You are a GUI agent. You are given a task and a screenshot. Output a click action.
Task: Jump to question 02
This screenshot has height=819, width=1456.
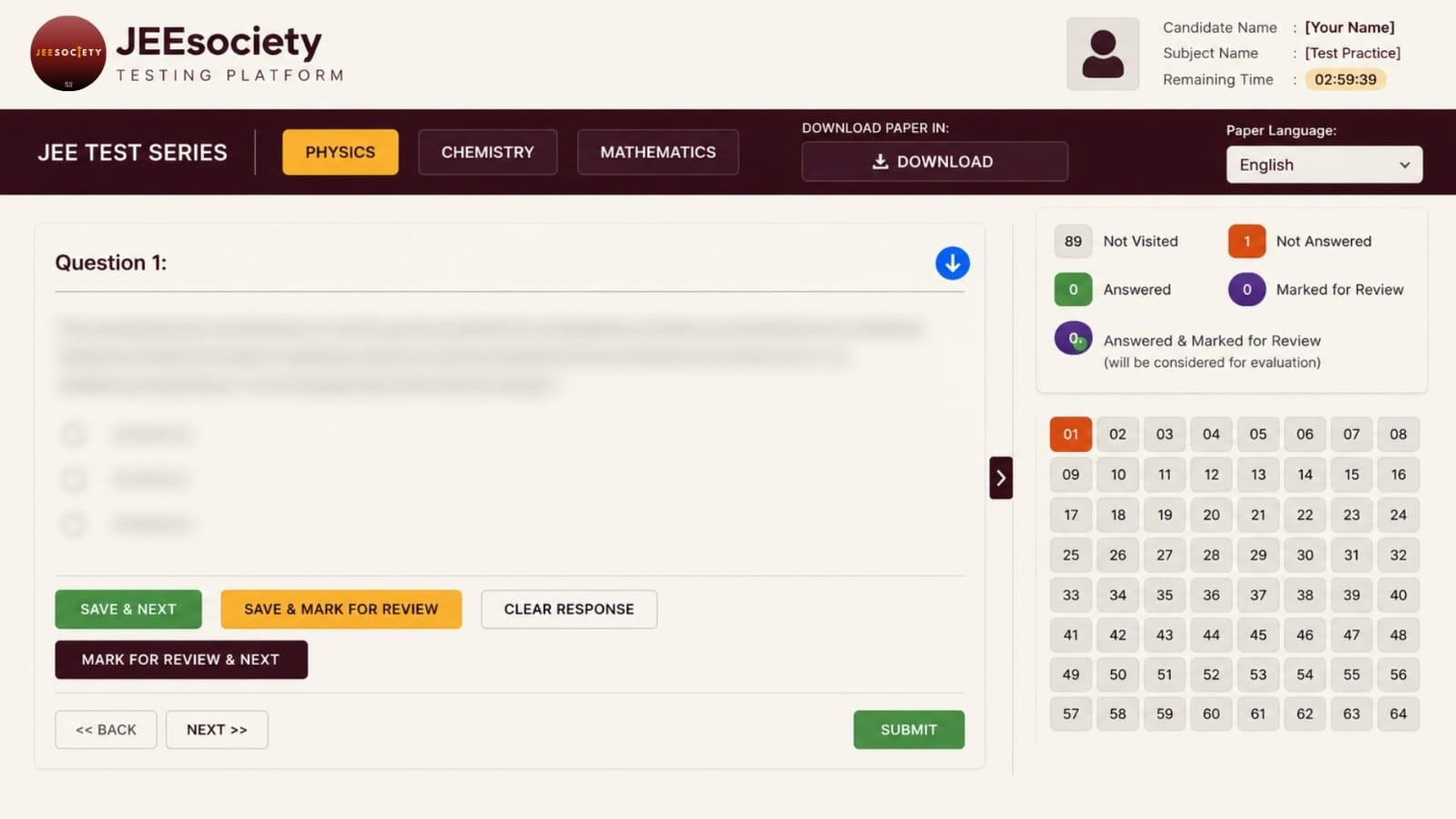click(x=1118, y=435)
